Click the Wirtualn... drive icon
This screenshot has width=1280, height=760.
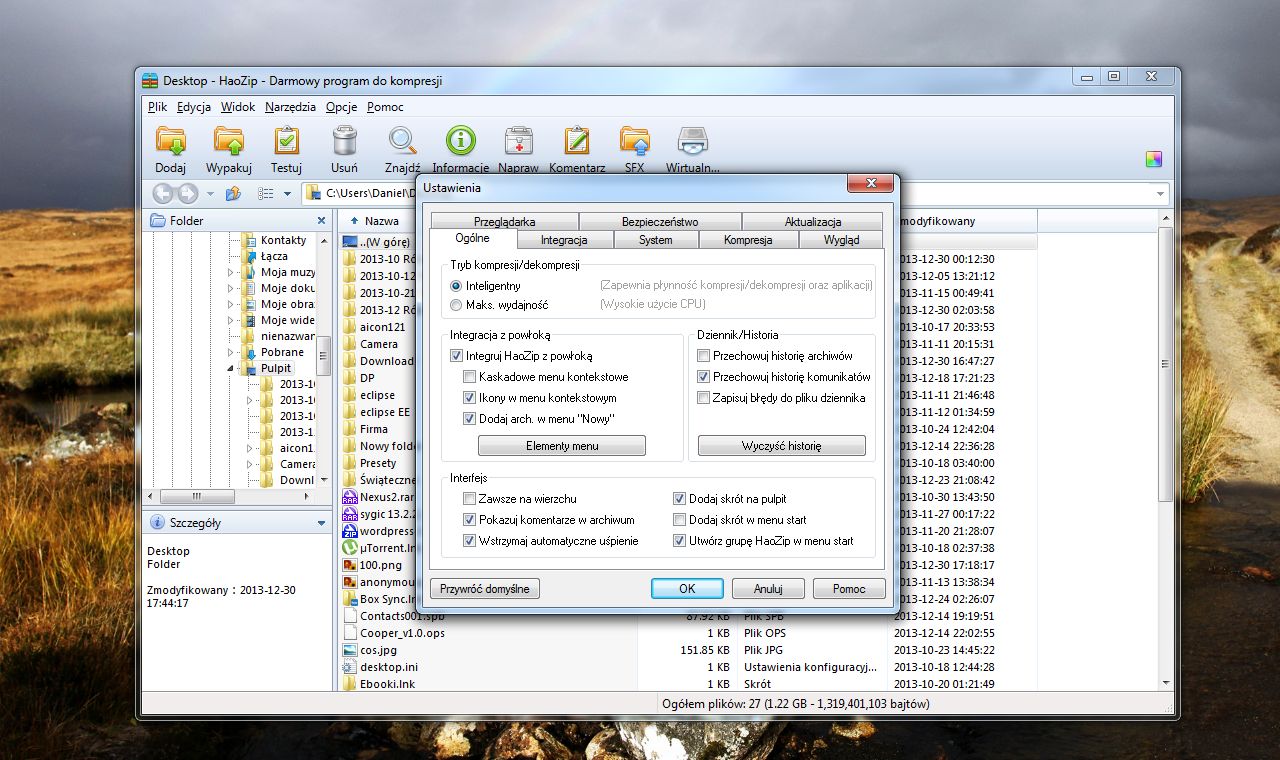coord(693,141)
